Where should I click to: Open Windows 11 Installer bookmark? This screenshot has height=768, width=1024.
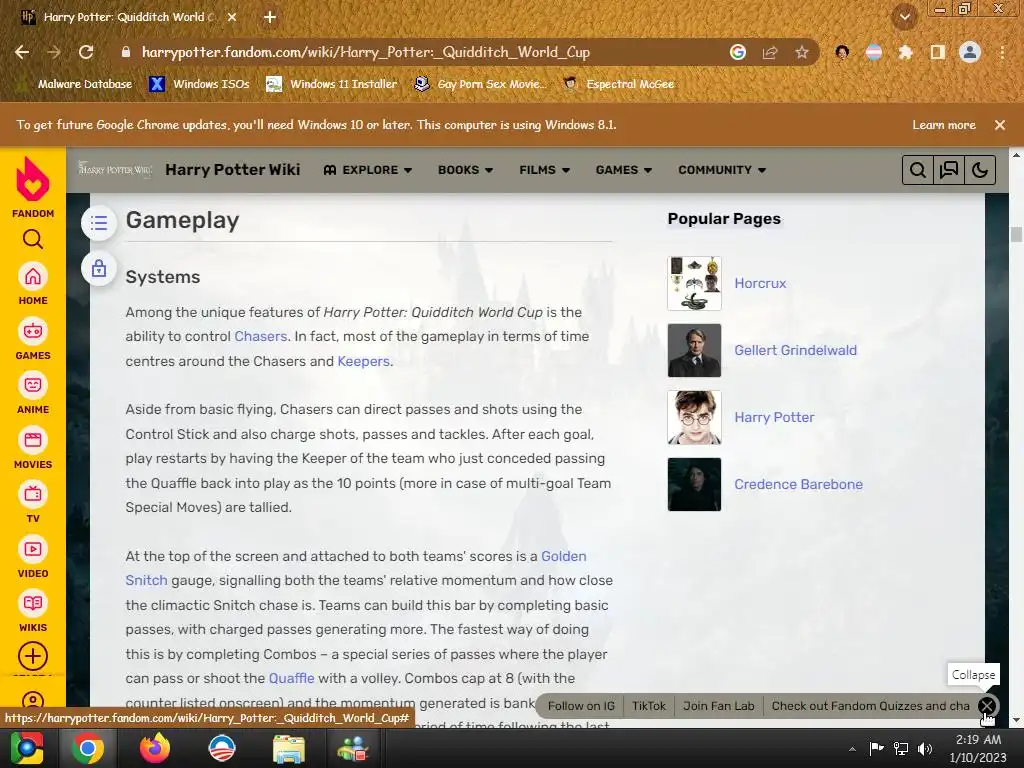point(332,84)
